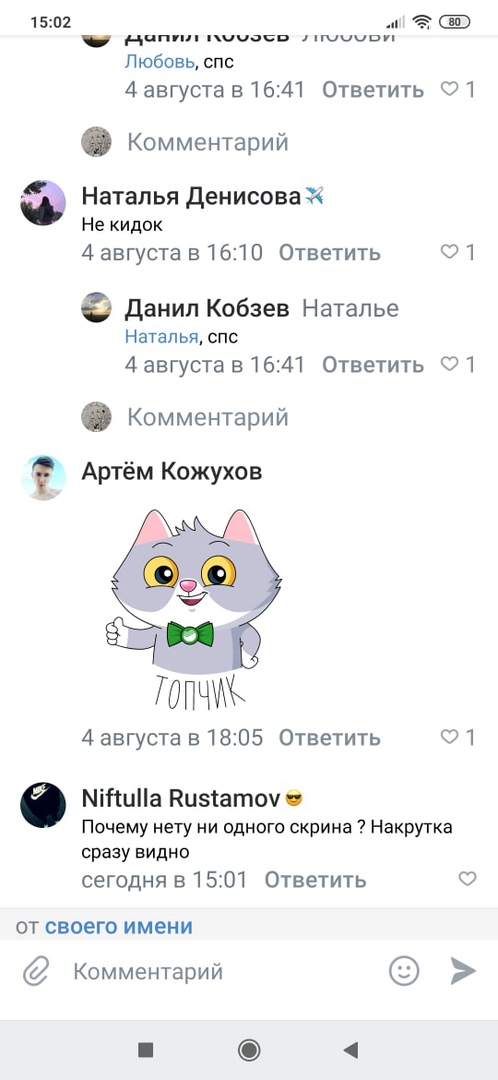Image resolution: width=498 pixels, height=1080 pixels.
Task: Tap the Android back triangle button
Action: (351, 1050)
